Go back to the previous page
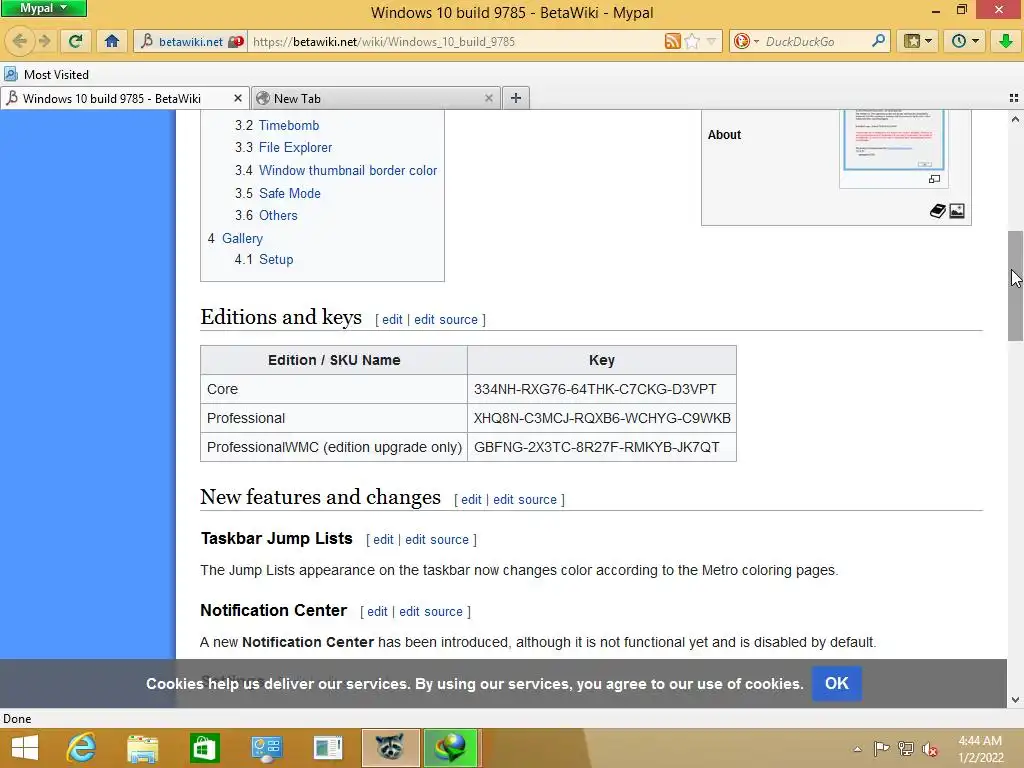 (20, 41)
